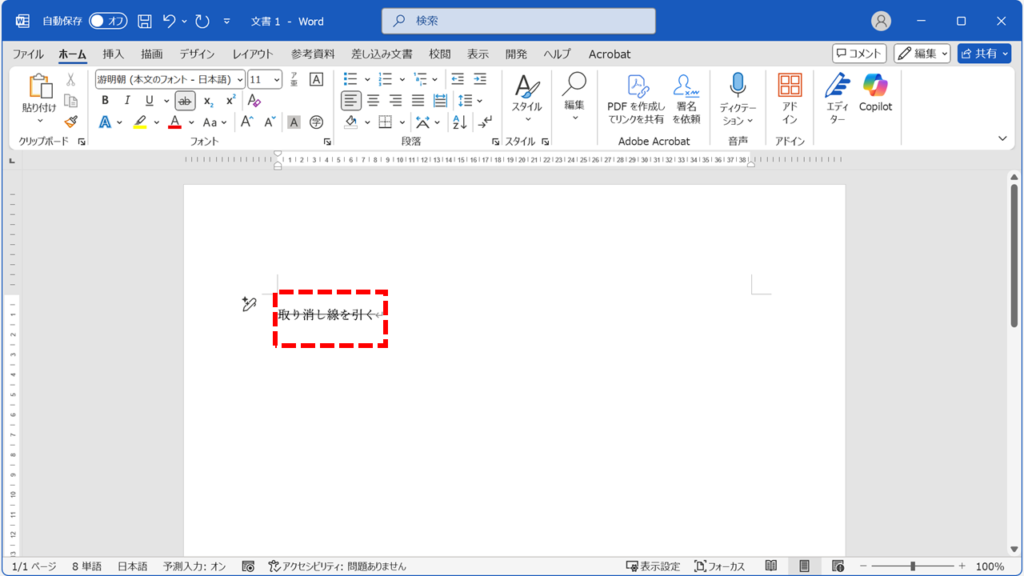
Task: Expand the borders dropdown arrow
Action: (x=402, y=122)
